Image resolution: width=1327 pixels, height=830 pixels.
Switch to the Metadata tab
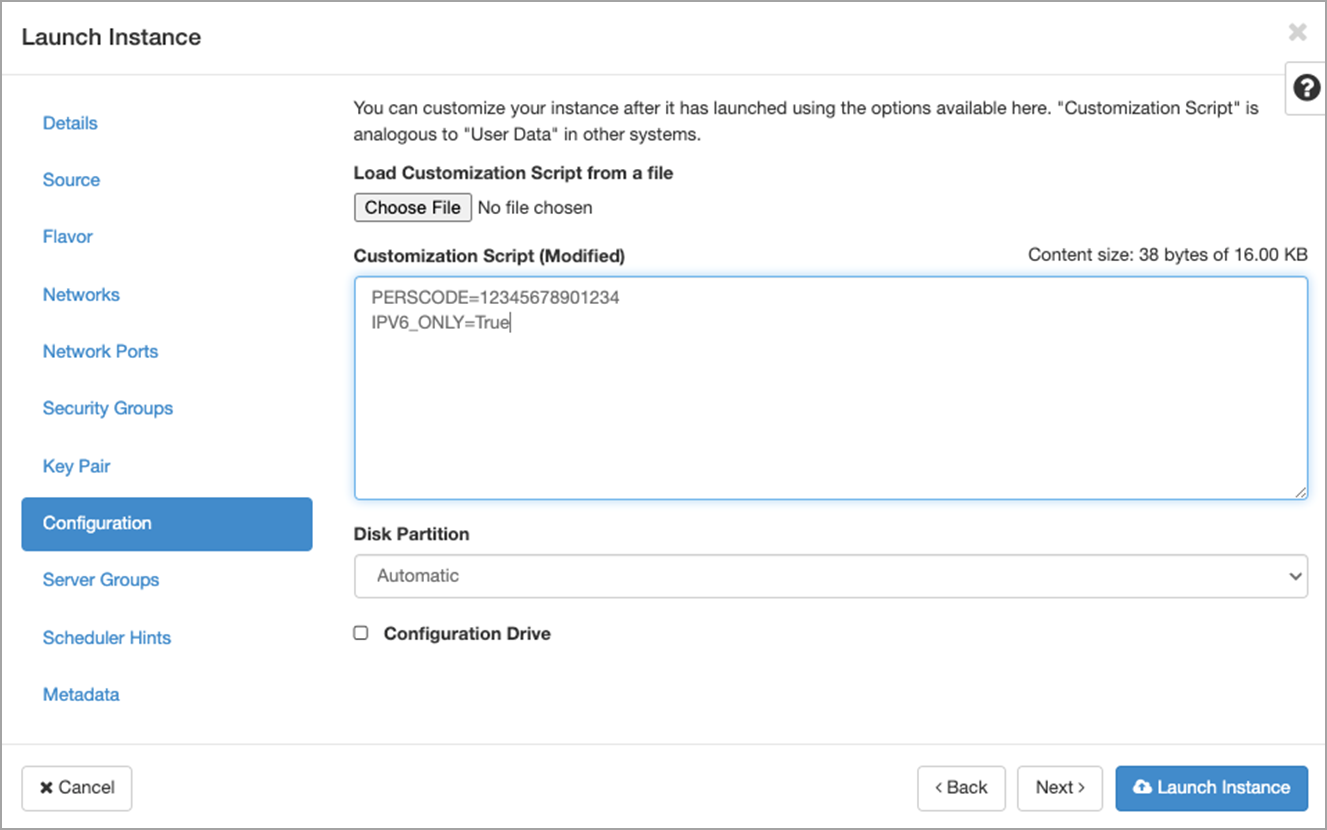81,695
